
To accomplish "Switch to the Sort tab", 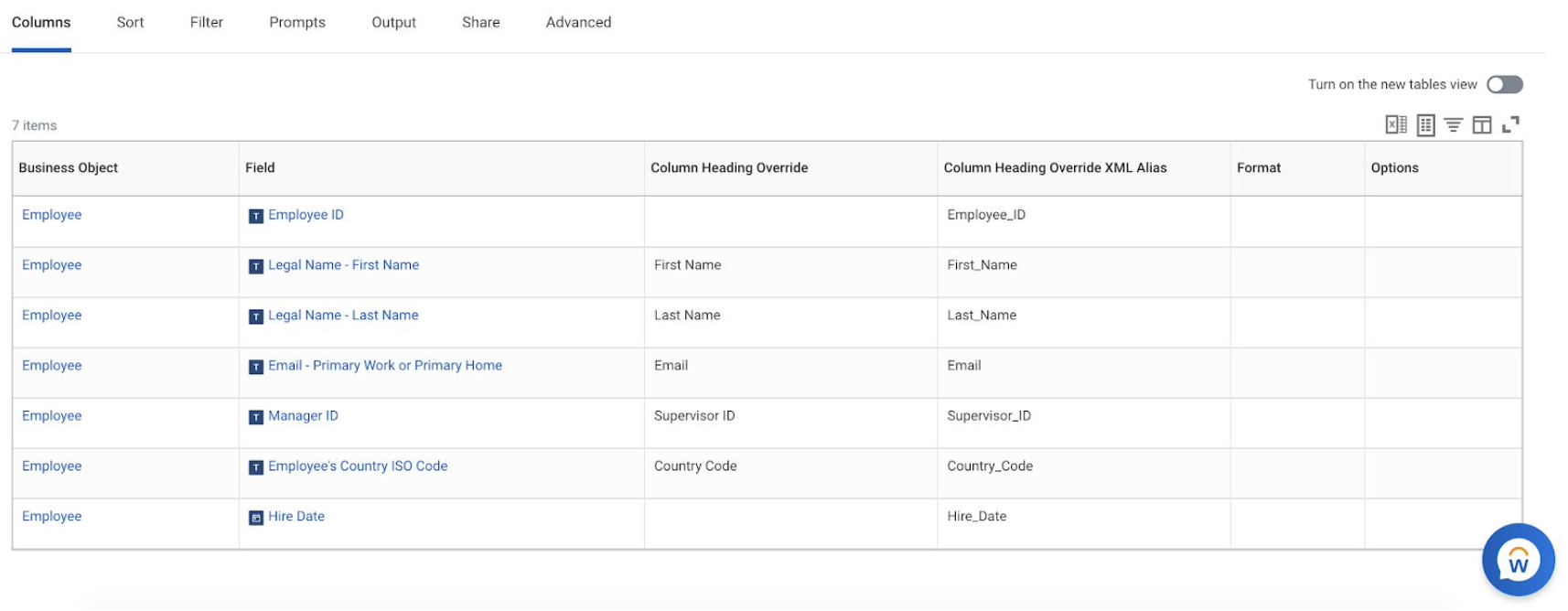I will (x=130, y=22).
